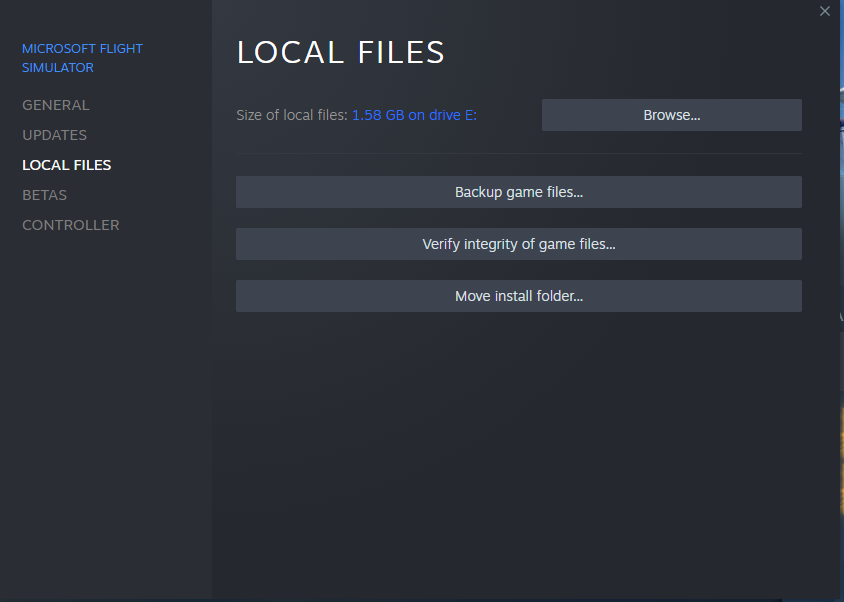Viewport: 844px width, 602px height.
Task: Open the General settings section
Action: click(55, 105)
